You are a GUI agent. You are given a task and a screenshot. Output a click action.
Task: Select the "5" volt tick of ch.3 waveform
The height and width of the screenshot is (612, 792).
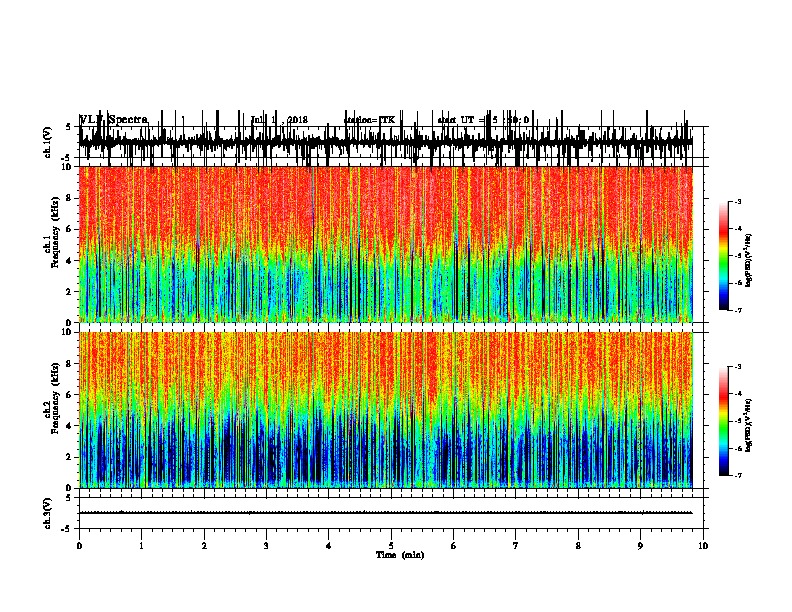point(68,498)
